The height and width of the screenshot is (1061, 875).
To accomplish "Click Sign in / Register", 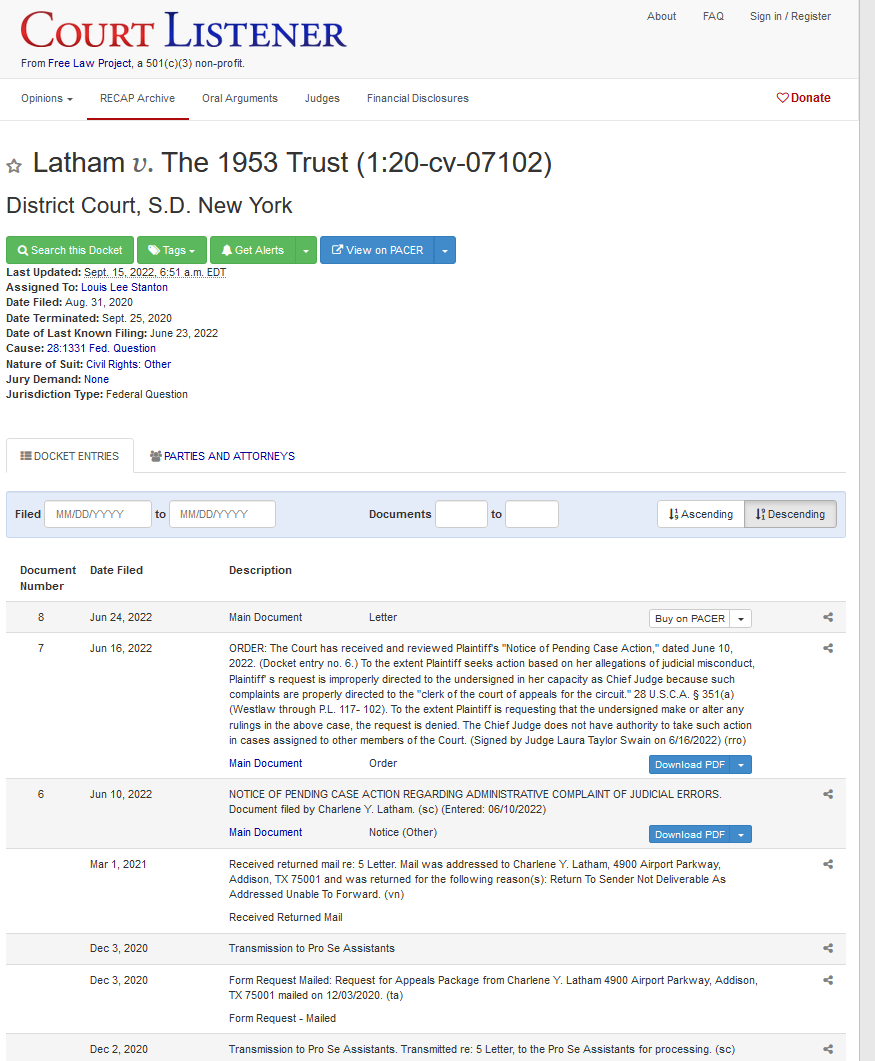I will 790,16.
